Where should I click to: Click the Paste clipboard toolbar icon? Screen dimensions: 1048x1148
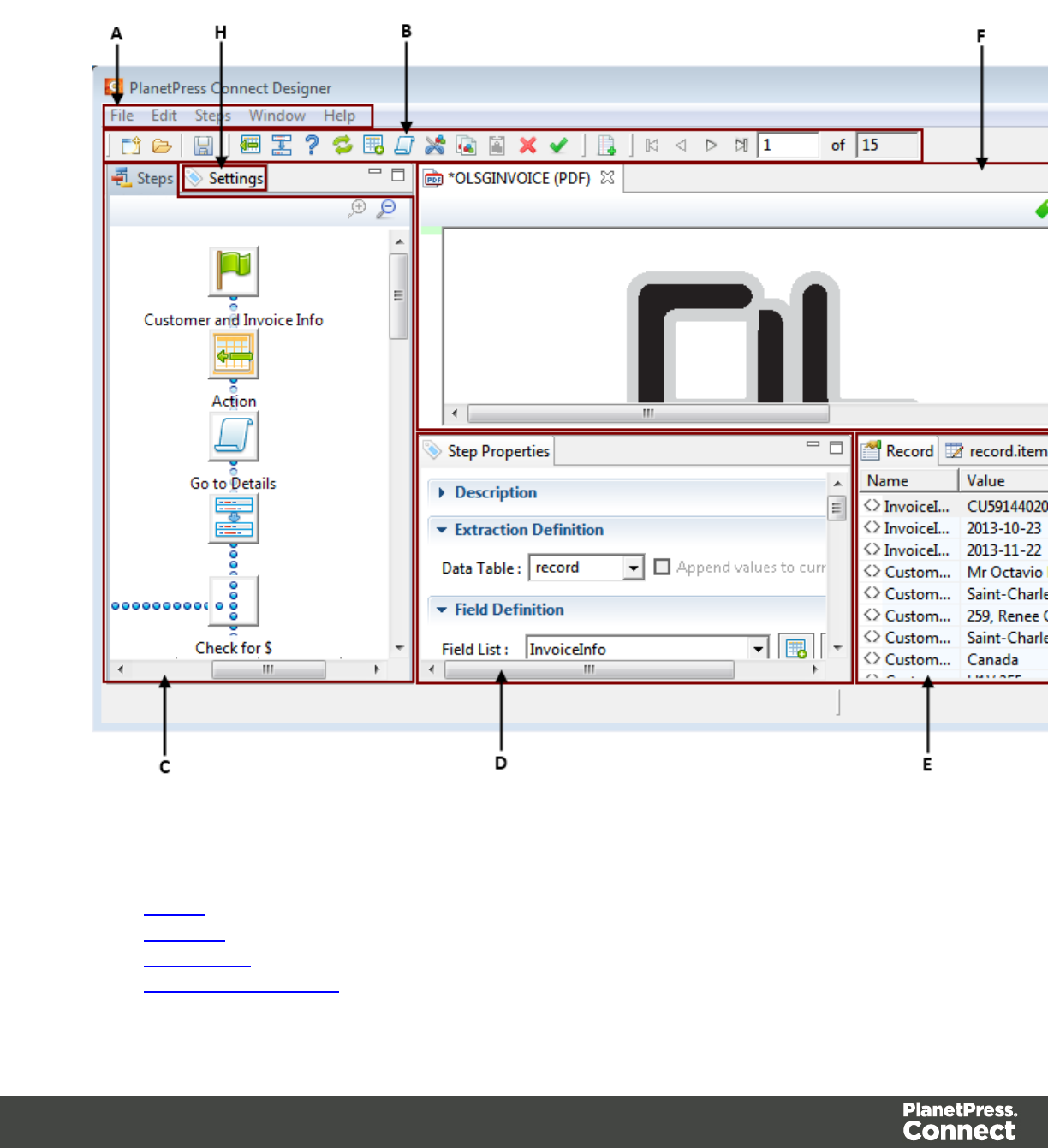pyautogui.click(x=497, y=145)
